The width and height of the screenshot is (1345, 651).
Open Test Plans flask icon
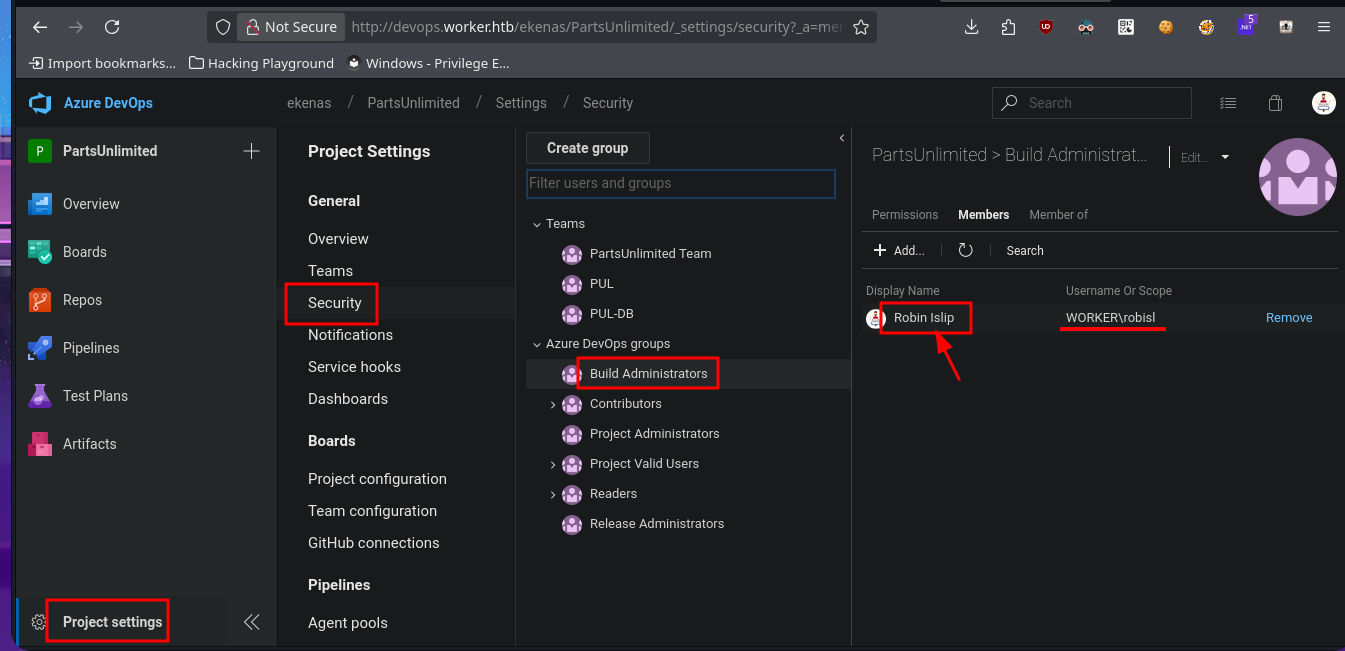(40, 396)
